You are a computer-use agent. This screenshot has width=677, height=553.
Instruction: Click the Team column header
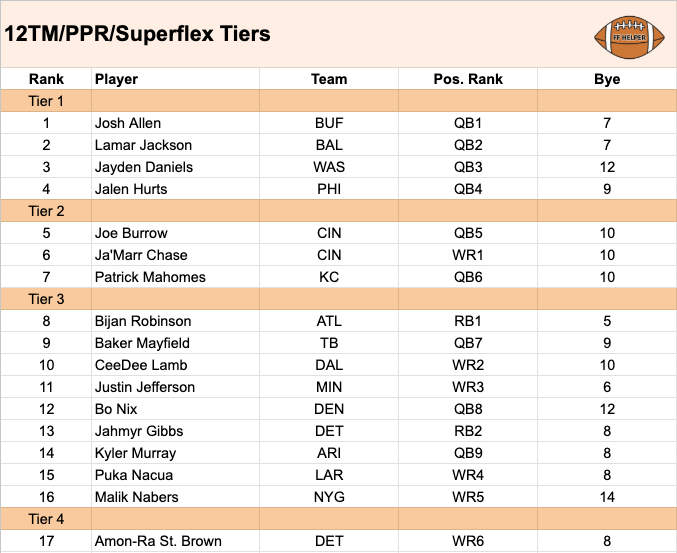pos(329,79)
